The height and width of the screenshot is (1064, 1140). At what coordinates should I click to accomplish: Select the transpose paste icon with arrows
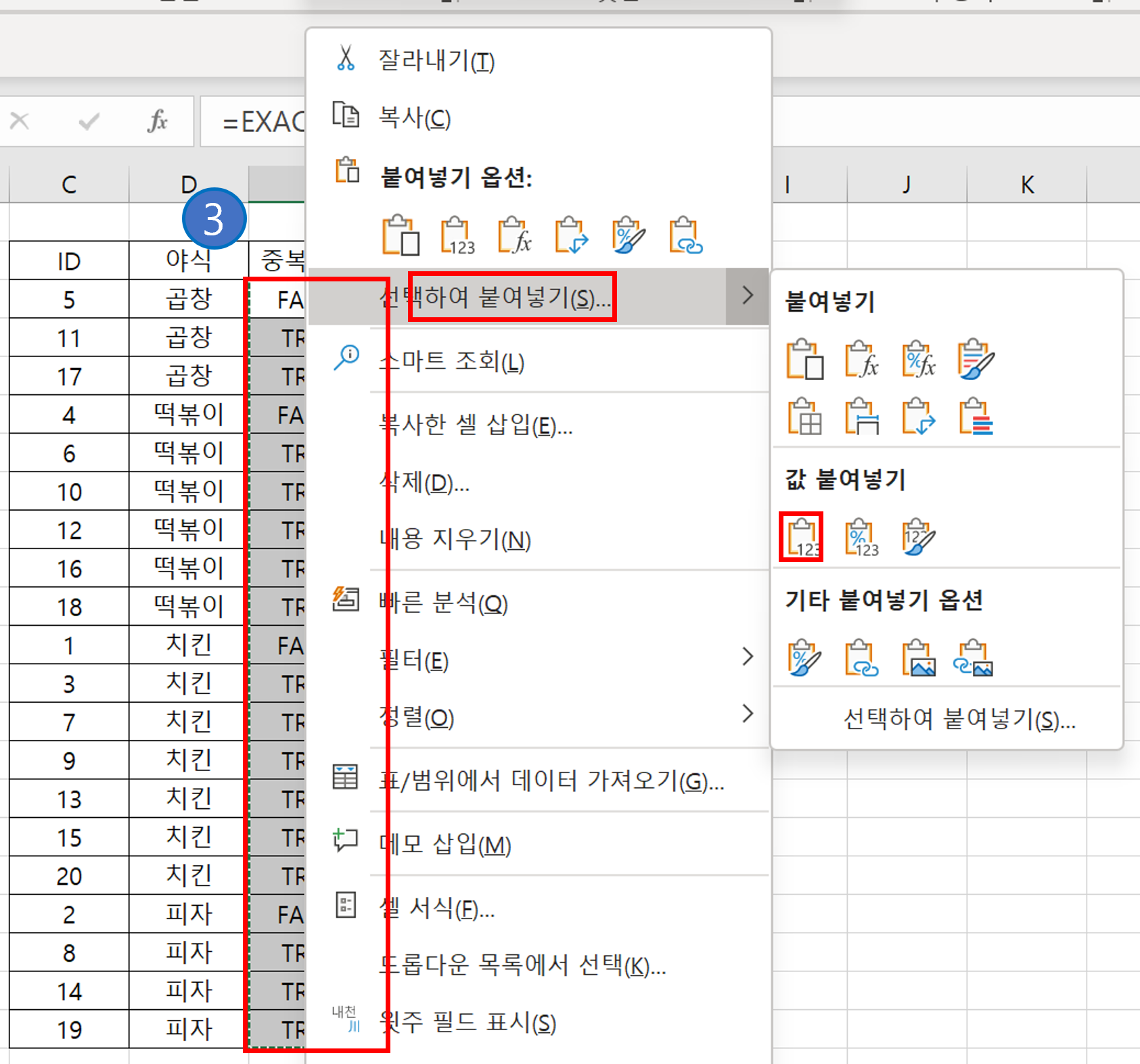pos(918,417)
